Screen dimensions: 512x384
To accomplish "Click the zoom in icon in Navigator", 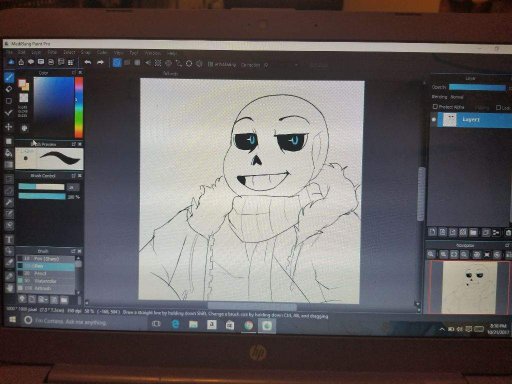I will pyautogui.click(x=443, y=255).
